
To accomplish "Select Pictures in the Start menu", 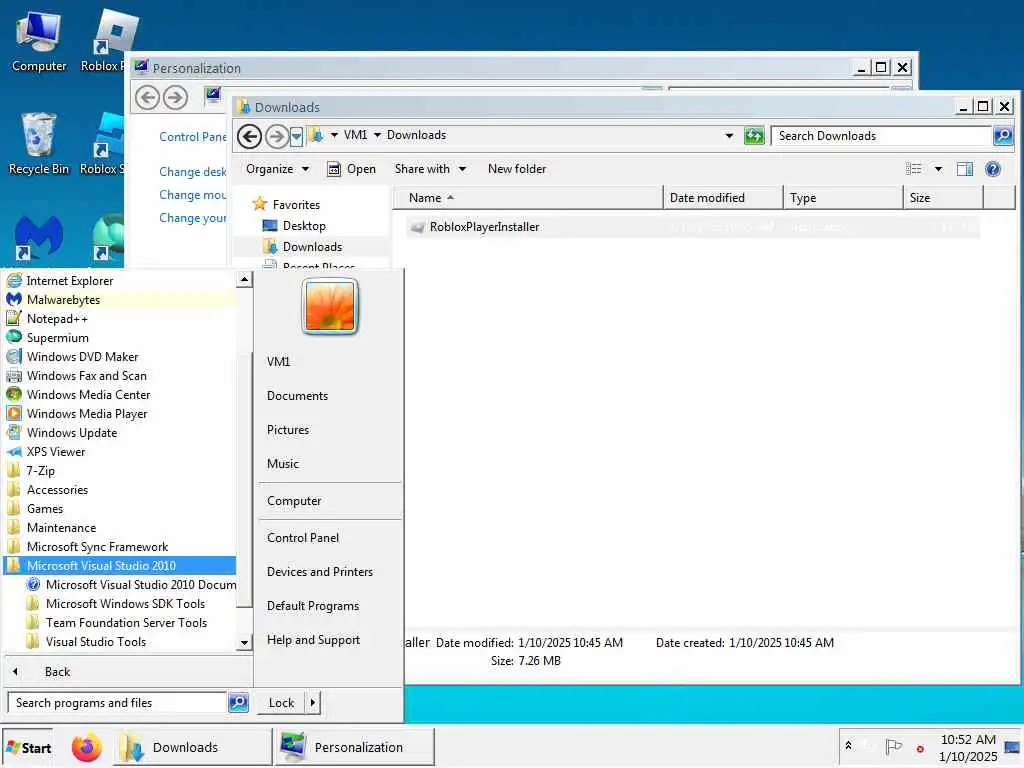I will point(288,430).
